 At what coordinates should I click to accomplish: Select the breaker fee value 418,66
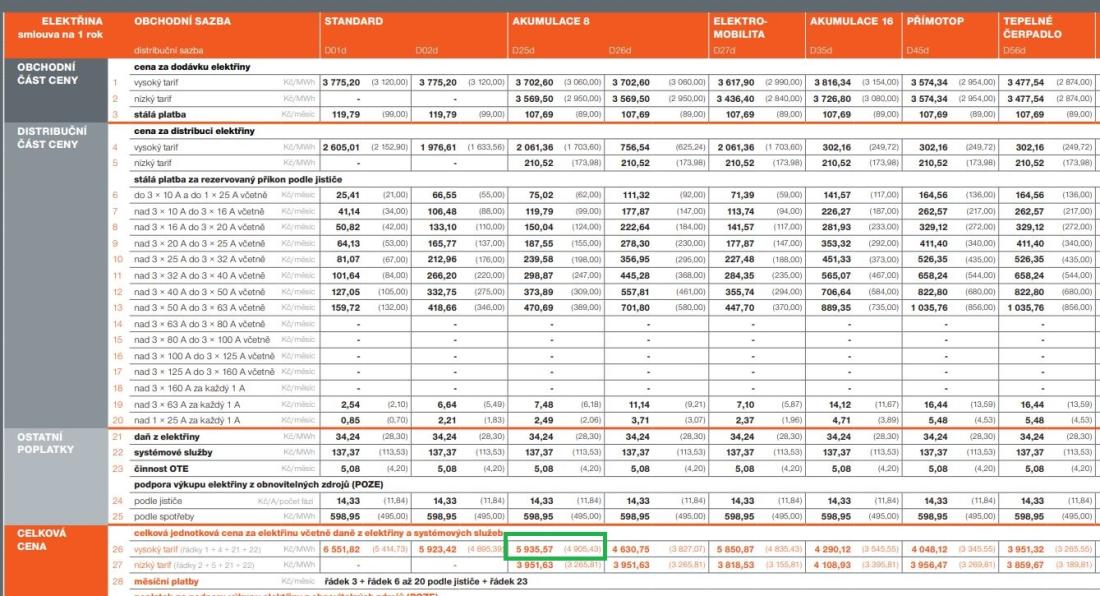coord(442,308)
